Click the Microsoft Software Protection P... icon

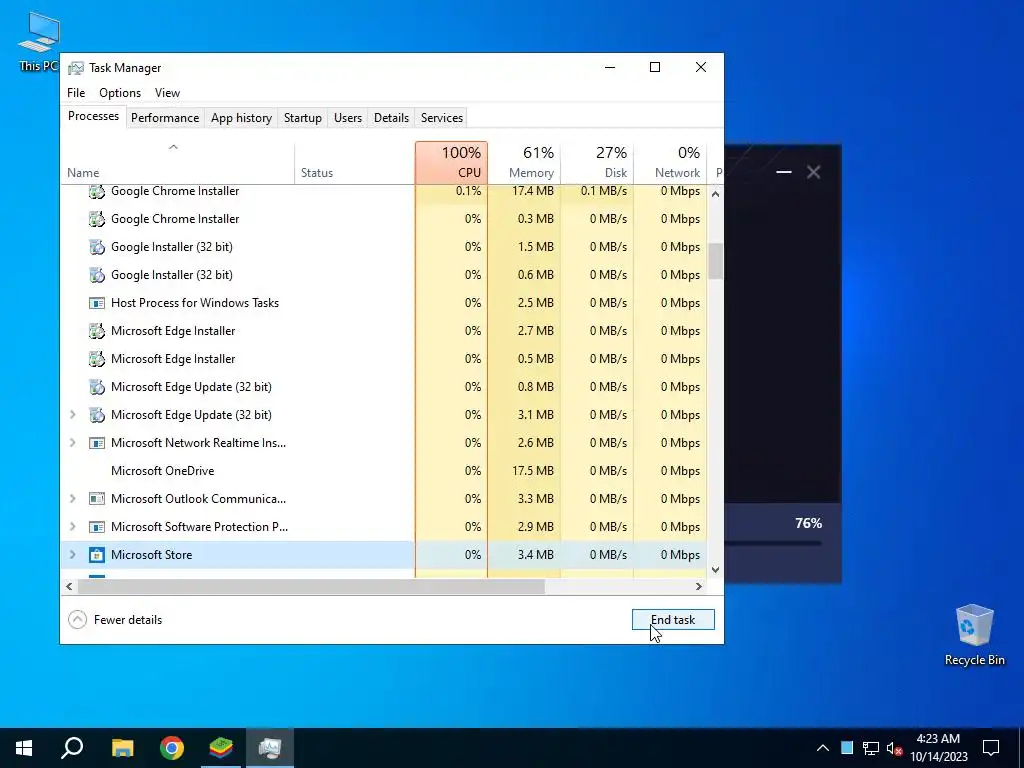pyautogui.click(x=97, y=527)
